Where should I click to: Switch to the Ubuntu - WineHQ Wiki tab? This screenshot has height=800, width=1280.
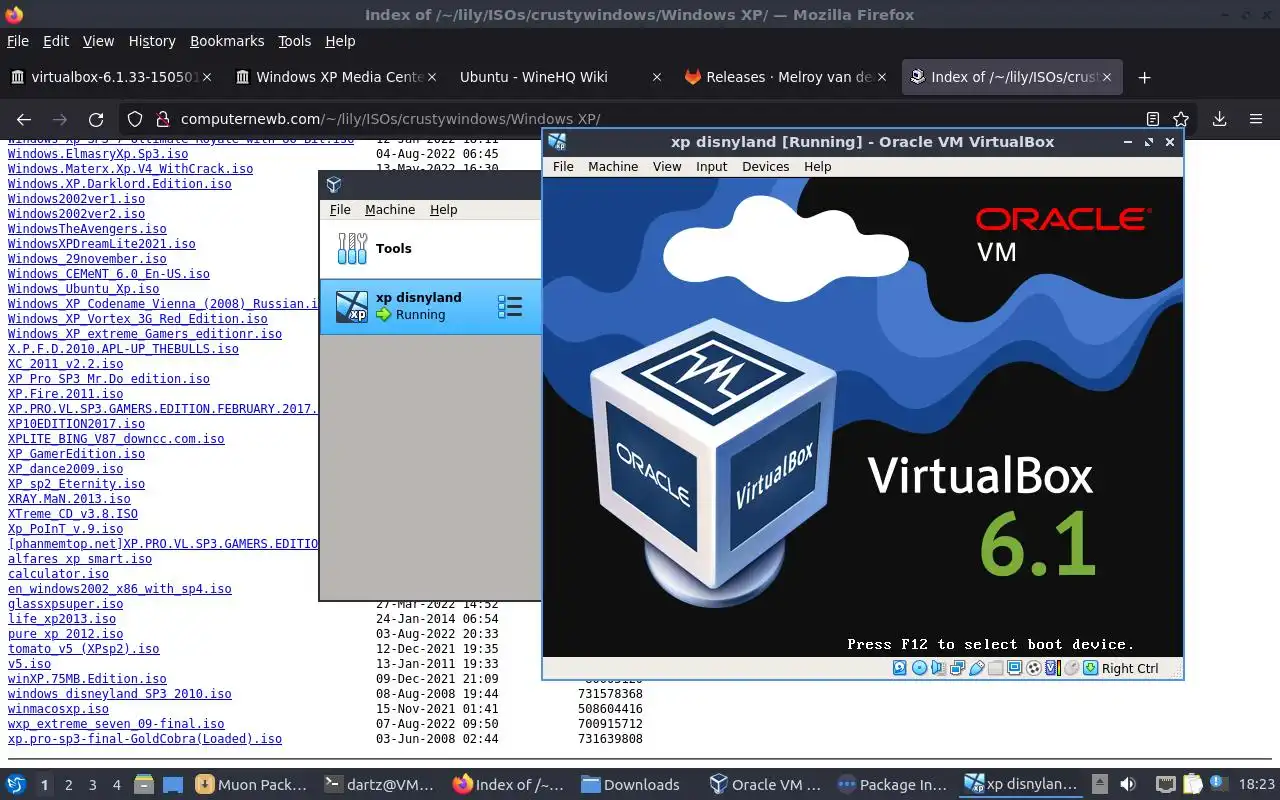pyautogui.click(x=560, y=77)
